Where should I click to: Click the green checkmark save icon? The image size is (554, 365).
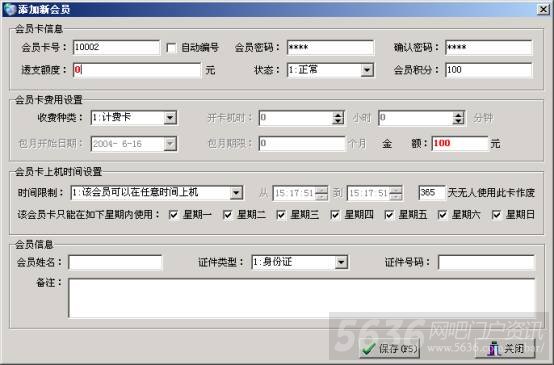(x=370, y=349)
